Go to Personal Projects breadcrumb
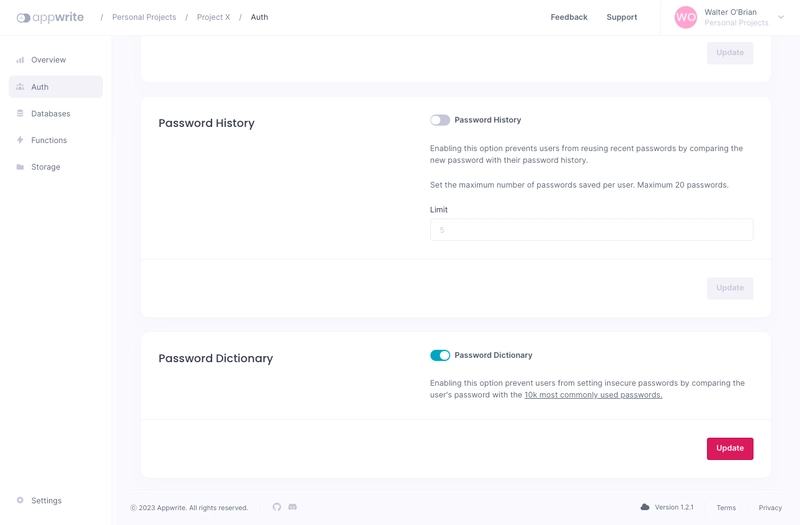Screen dimensions: 800x525 (x=144, y=17)
